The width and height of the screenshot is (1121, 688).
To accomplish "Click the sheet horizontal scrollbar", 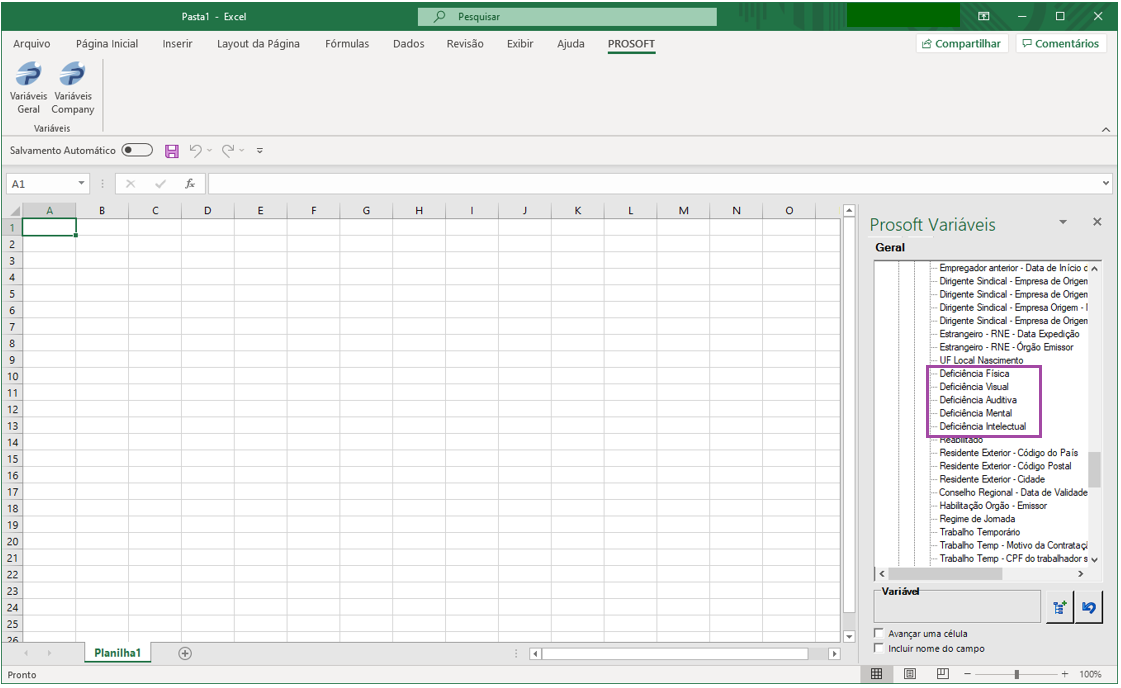I will pos(674,654).
